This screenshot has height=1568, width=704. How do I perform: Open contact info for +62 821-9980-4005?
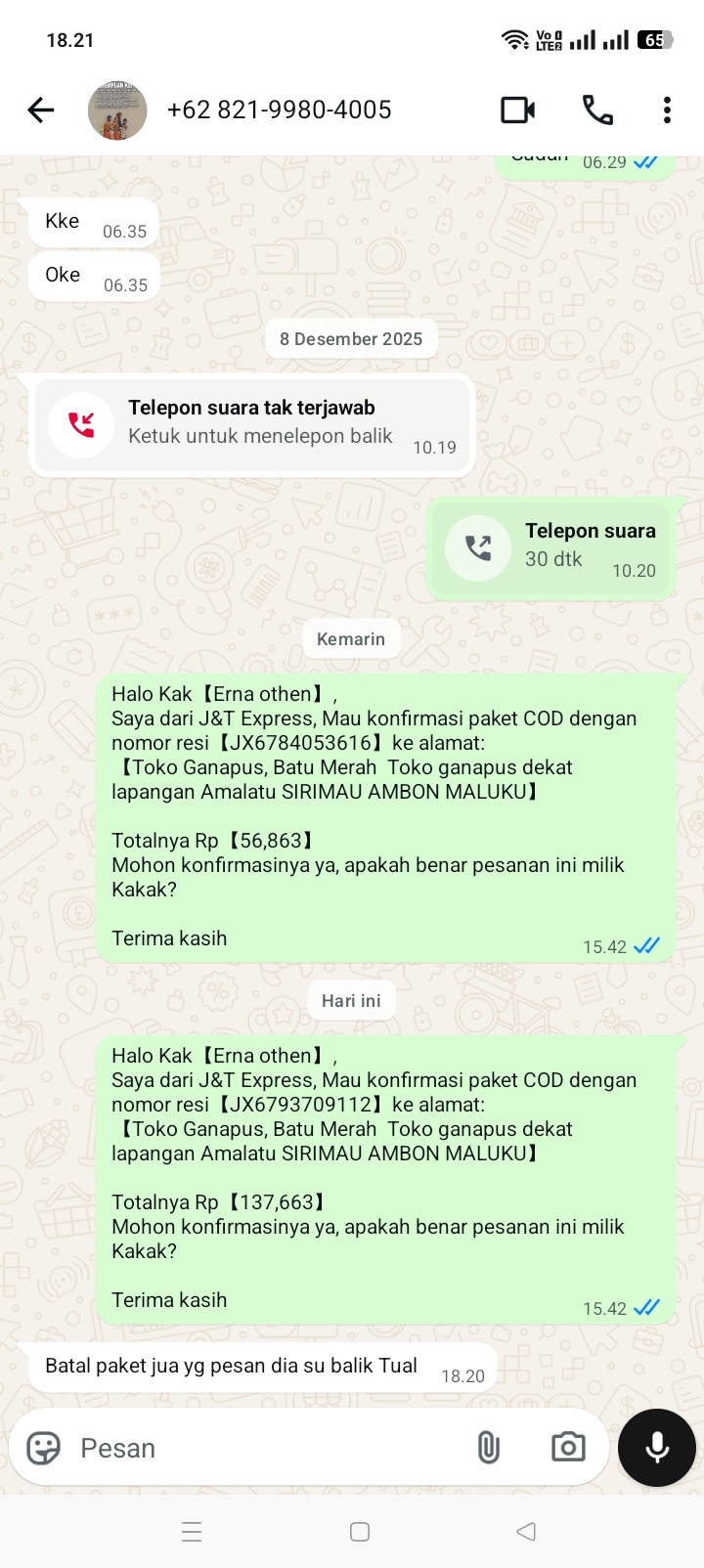[280, 109]
